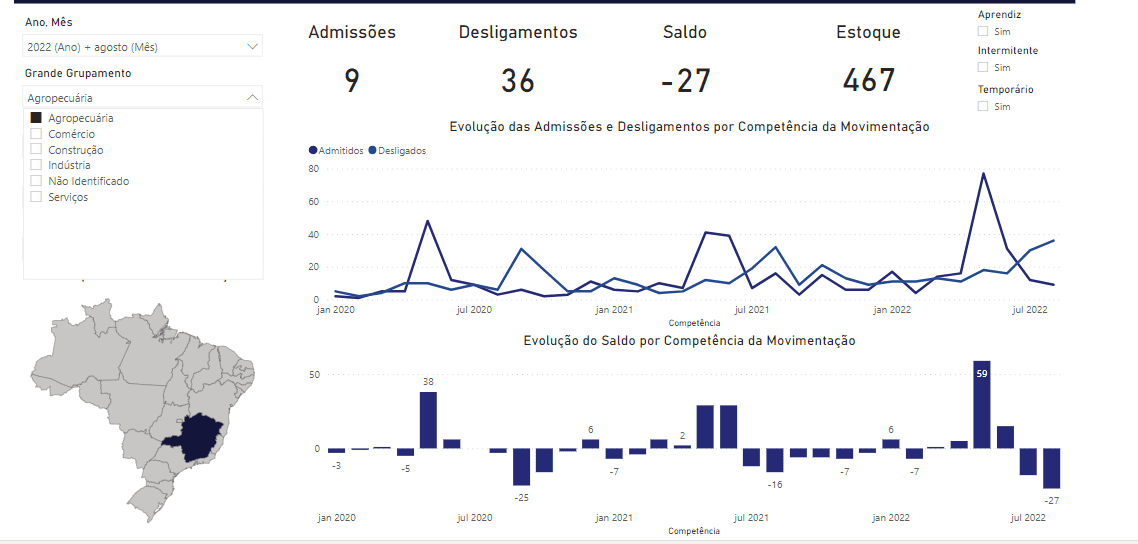Tick the Não Identificado checkbox
This screenshot has width=1138, height=544.
point(36,181)
